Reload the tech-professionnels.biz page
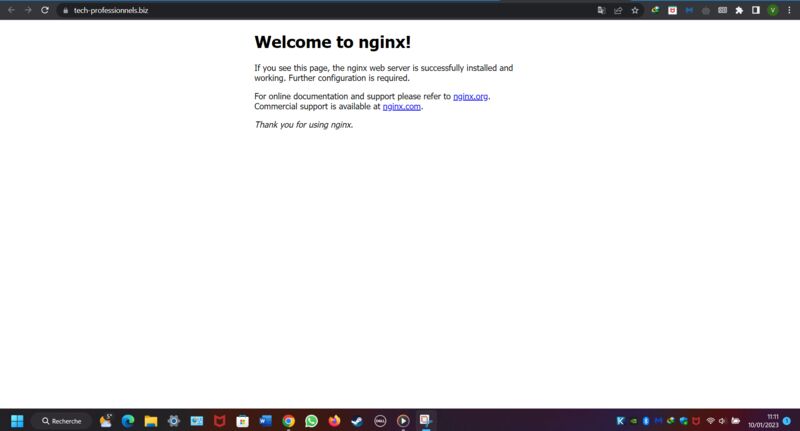 pyautogui.click(x=45, y=10)
